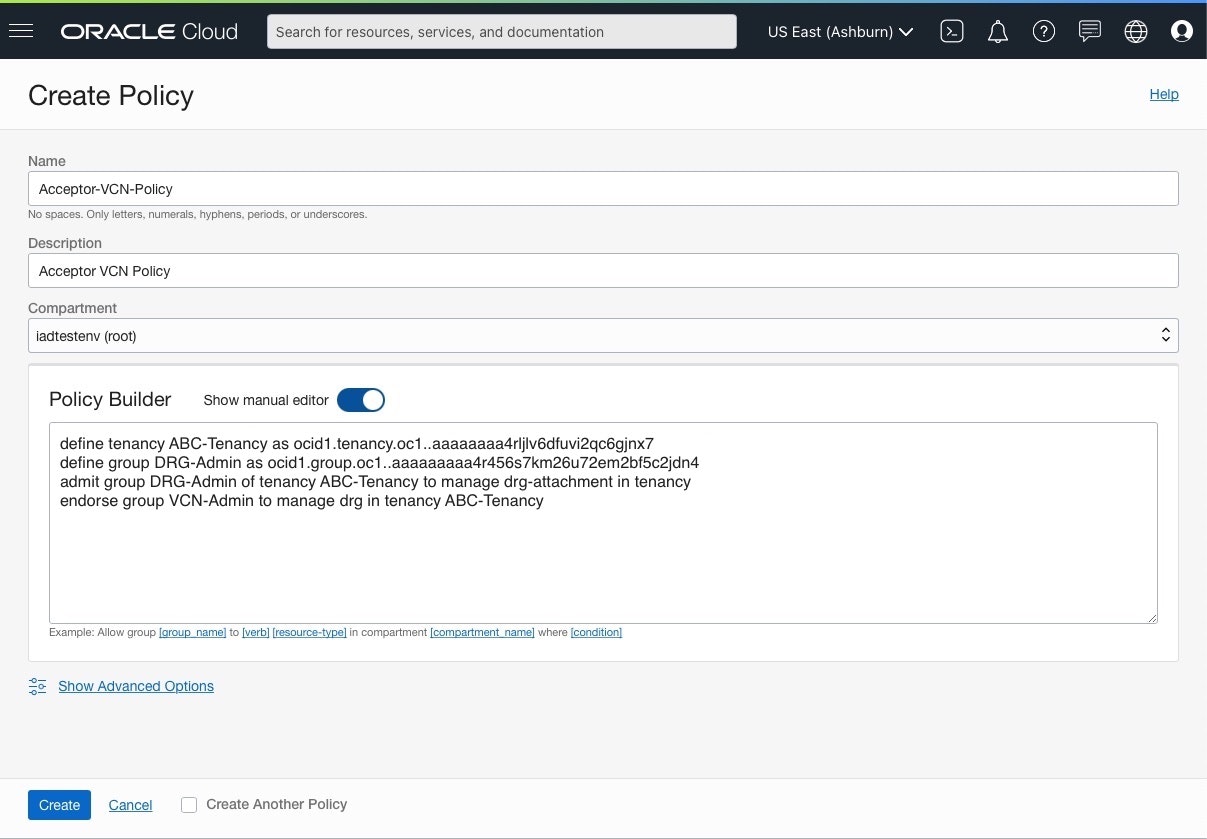
Task: Open the Compartment dropdown iadtestenv (root)
Action: 603,335
